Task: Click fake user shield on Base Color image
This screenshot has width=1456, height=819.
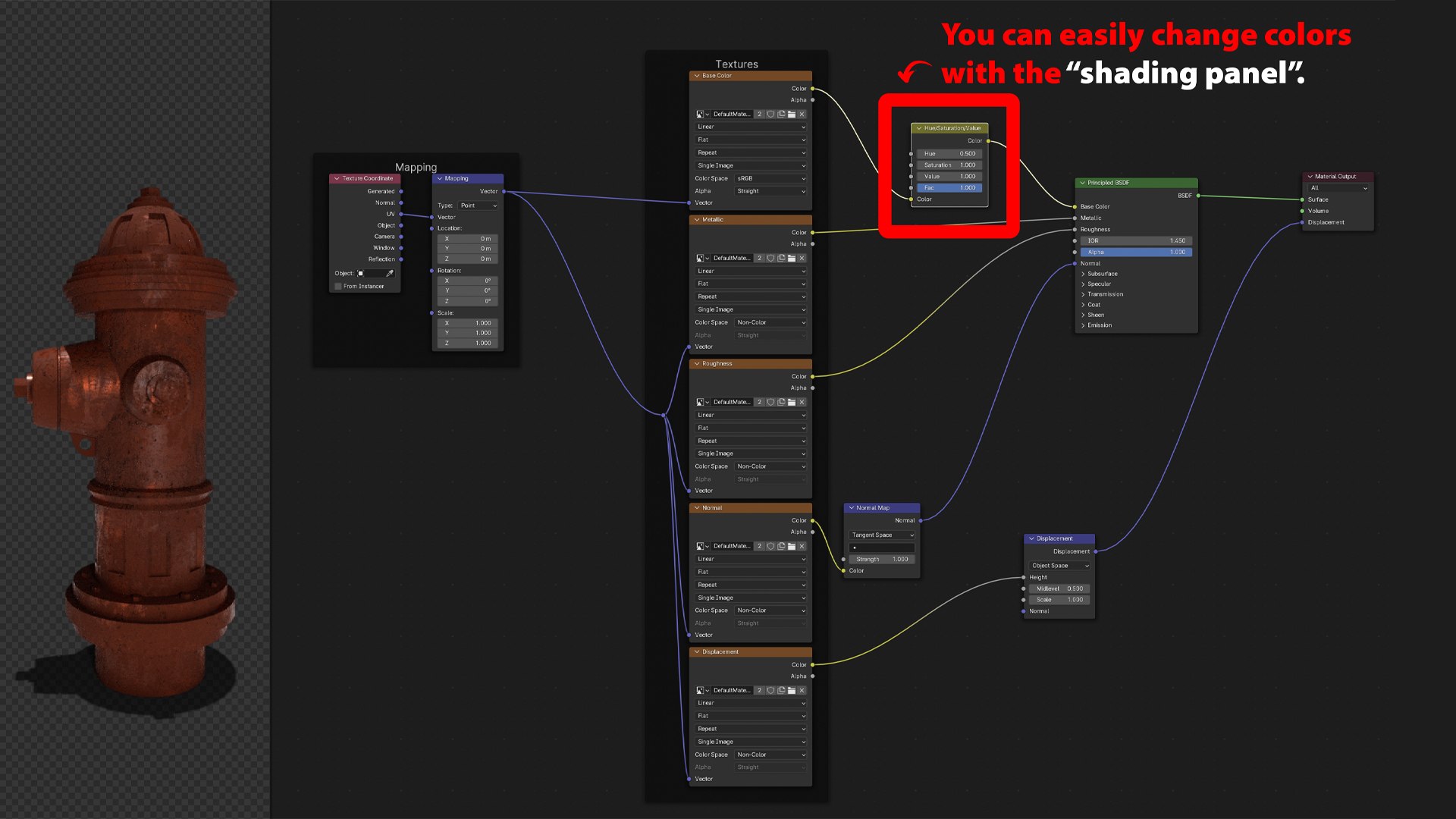Action: [770, 115]
